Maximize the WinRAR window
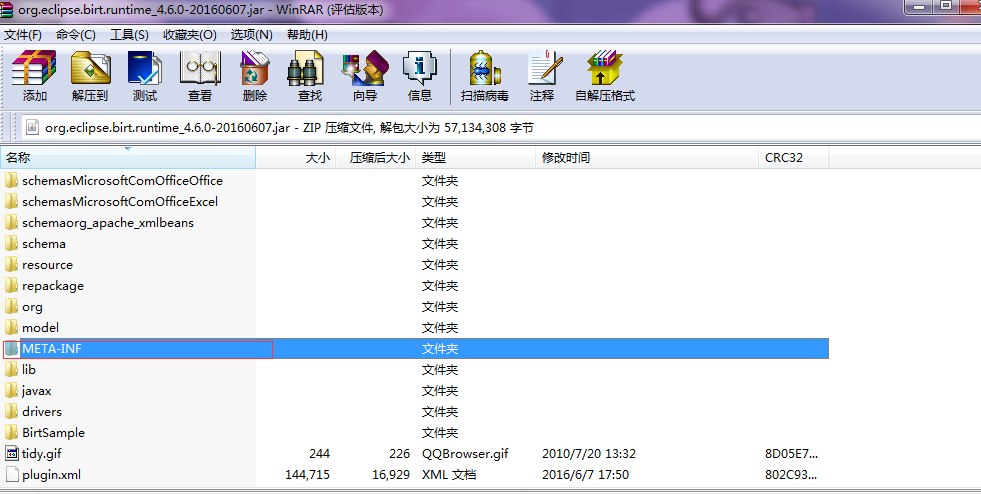Screen dimensions: 981x494 pos(947,6)
